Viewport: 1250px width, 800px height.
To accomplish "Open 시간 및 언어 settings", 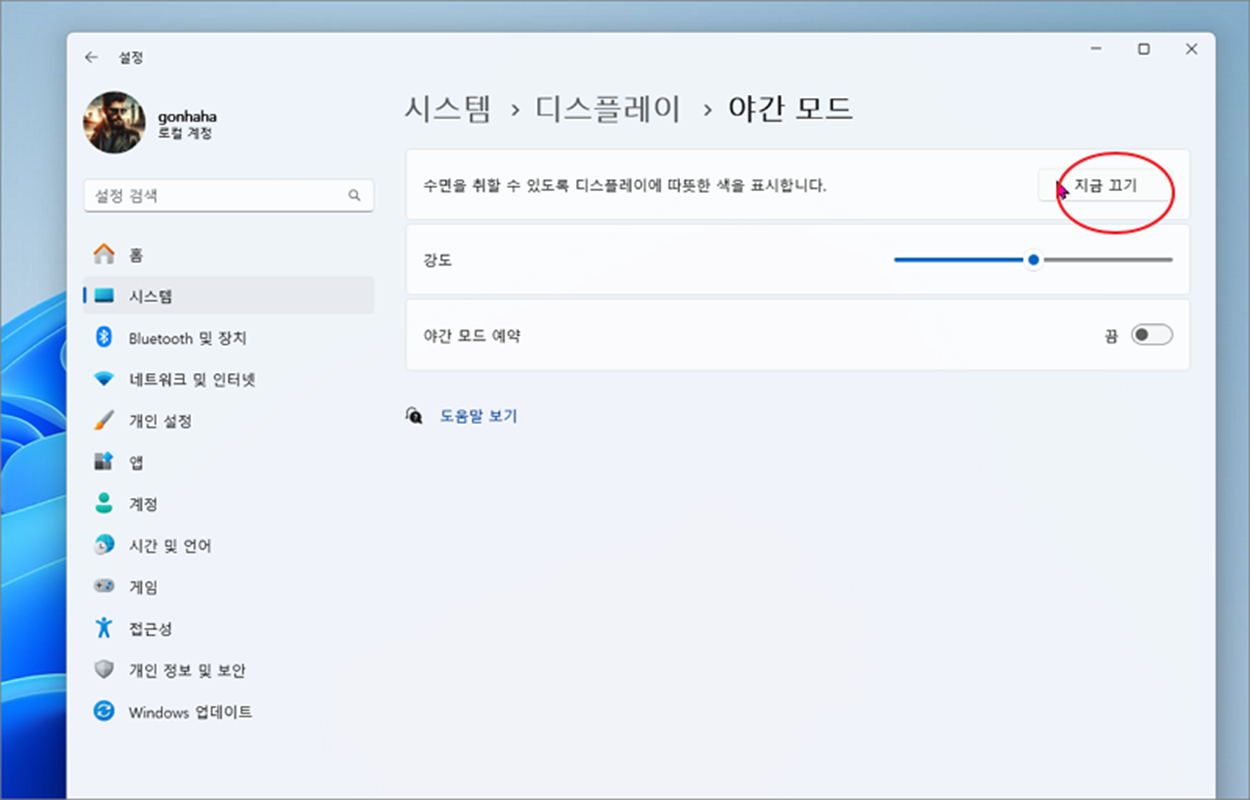I will coord(229,546).
